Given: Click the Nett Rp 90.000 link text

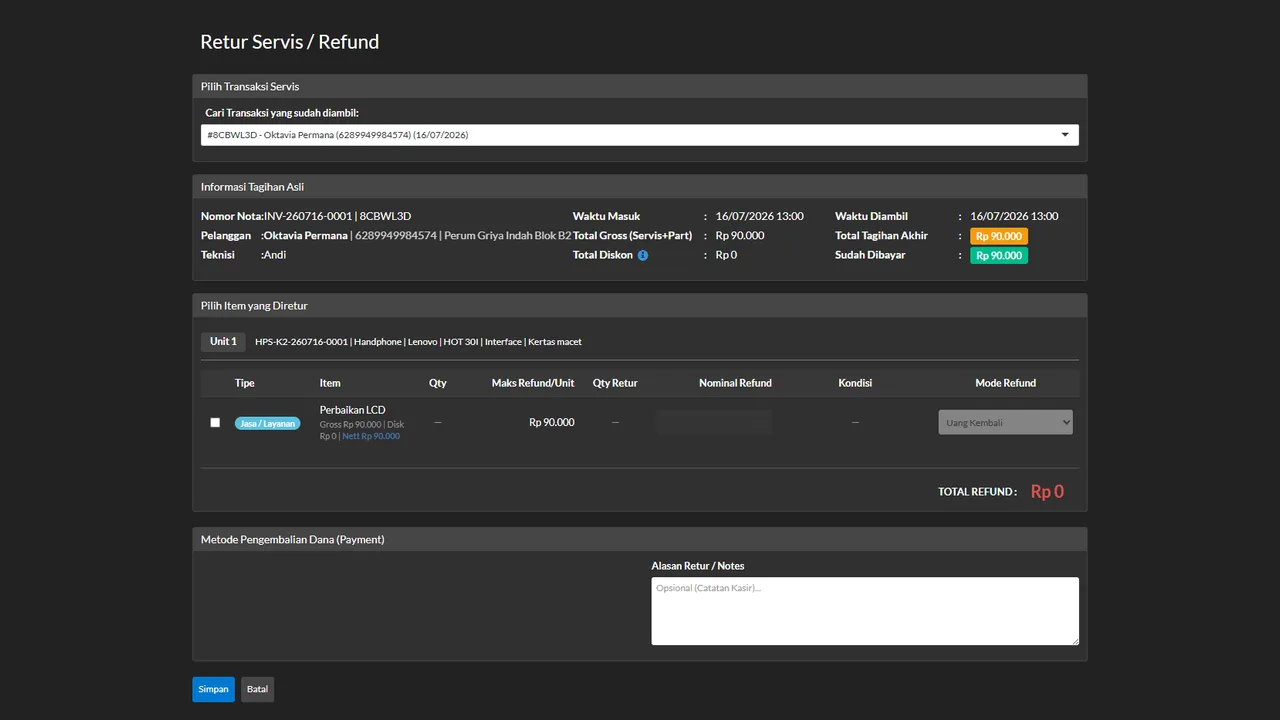Looking at the screenshot, I should (x=371, y=436).
